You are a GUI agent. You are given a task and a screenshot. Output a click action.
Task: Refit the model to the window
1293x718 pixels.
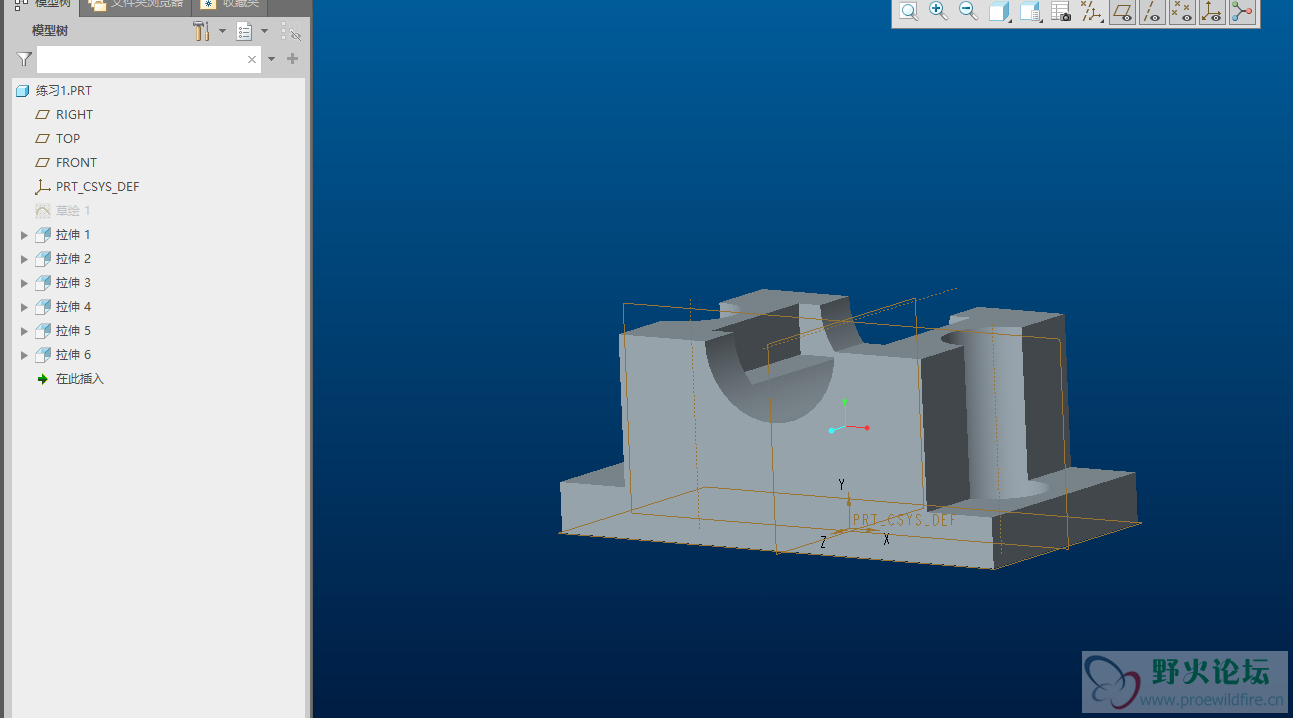(x=908, y=12)
